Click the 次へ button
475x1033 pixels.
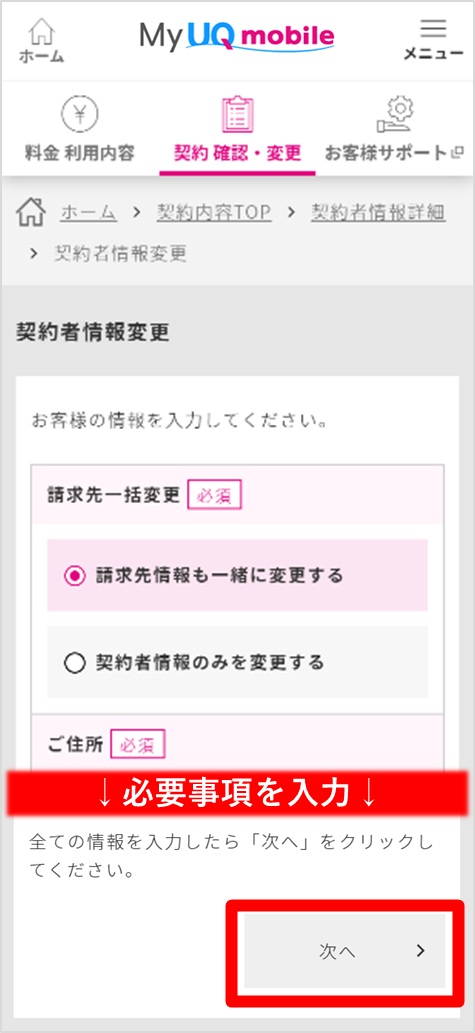pyautogui.click(x=345, y=951)
